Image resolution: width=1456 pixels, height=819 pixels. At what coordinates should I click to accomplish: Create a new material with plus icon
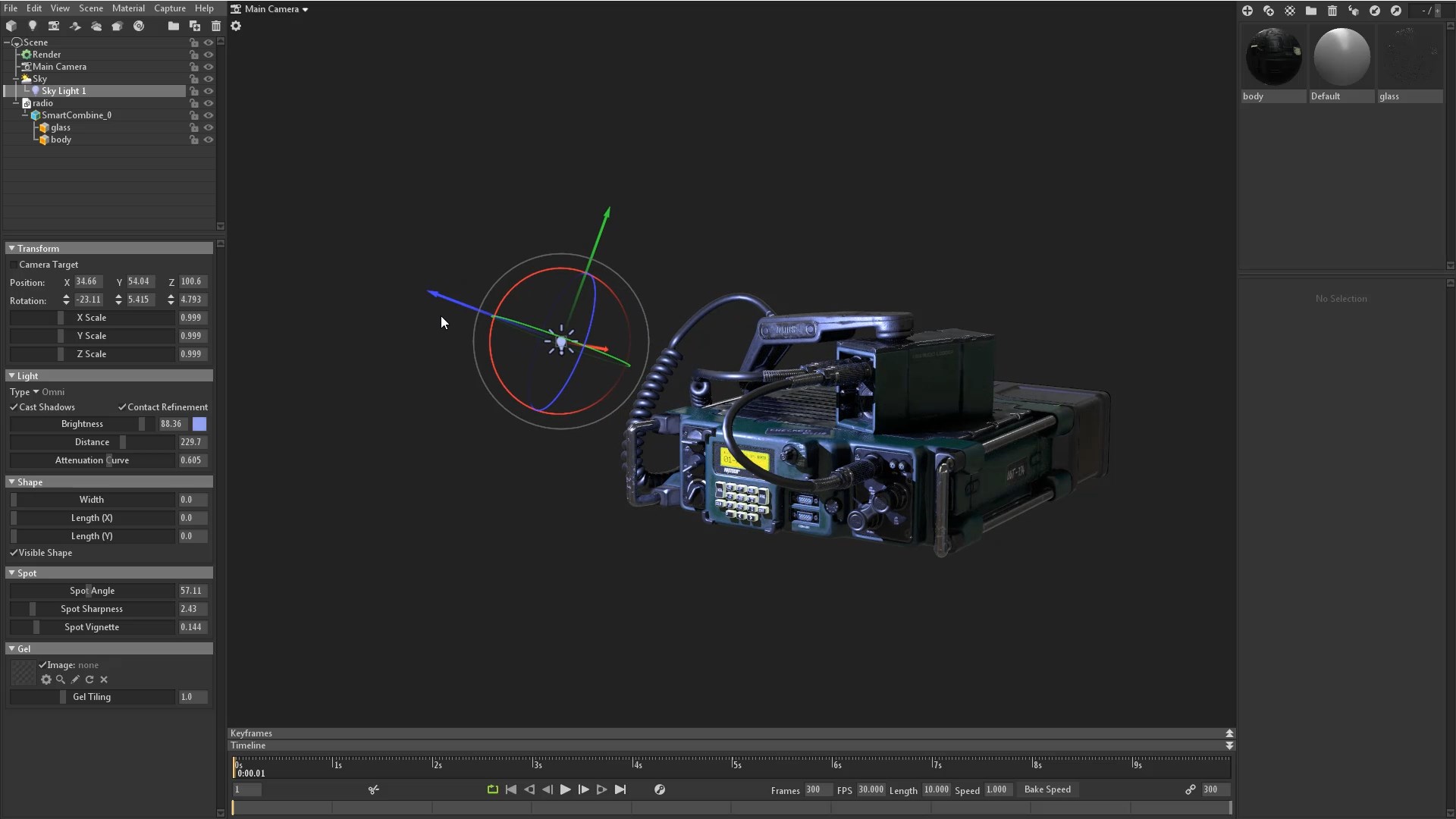[1247, 11]
